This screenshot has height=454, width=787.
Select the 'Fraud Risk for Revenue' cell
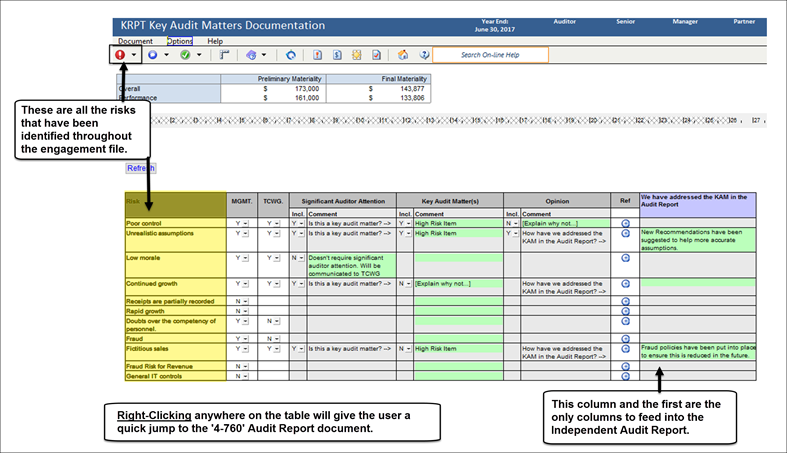(176, 367)
